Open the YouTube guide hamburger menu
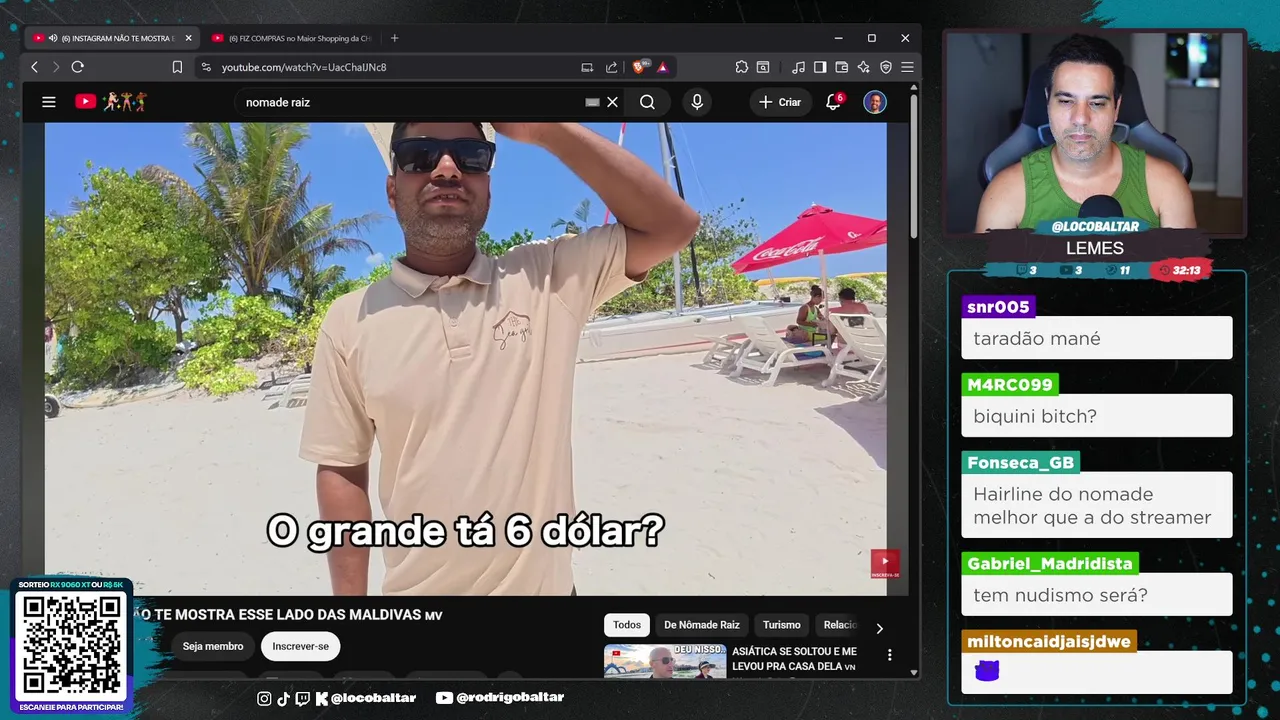 [x=48, y=102]
